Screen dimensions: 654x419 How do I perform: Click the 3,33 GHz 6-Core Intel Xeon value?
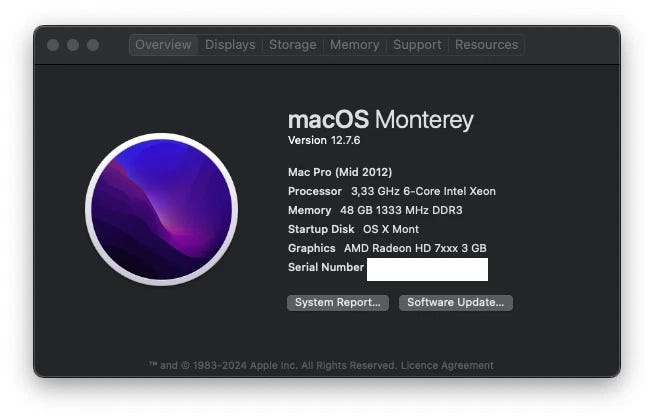tap(423, 191)
